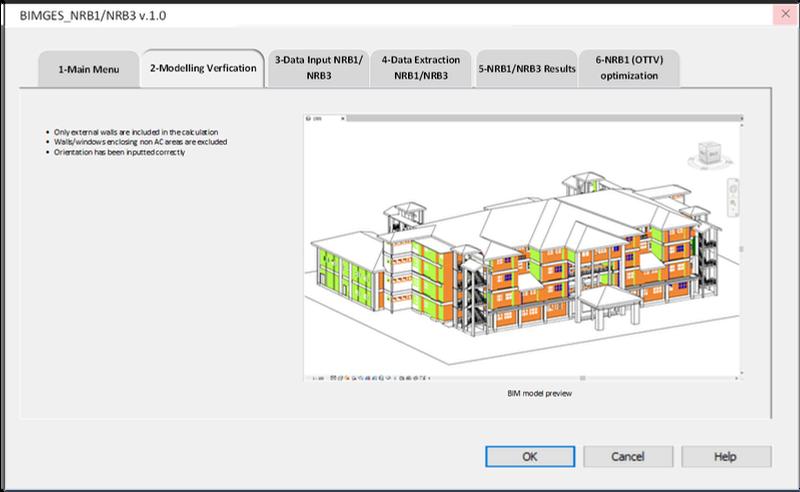Click the ViewCube in the BIM preview

(710, 155)
